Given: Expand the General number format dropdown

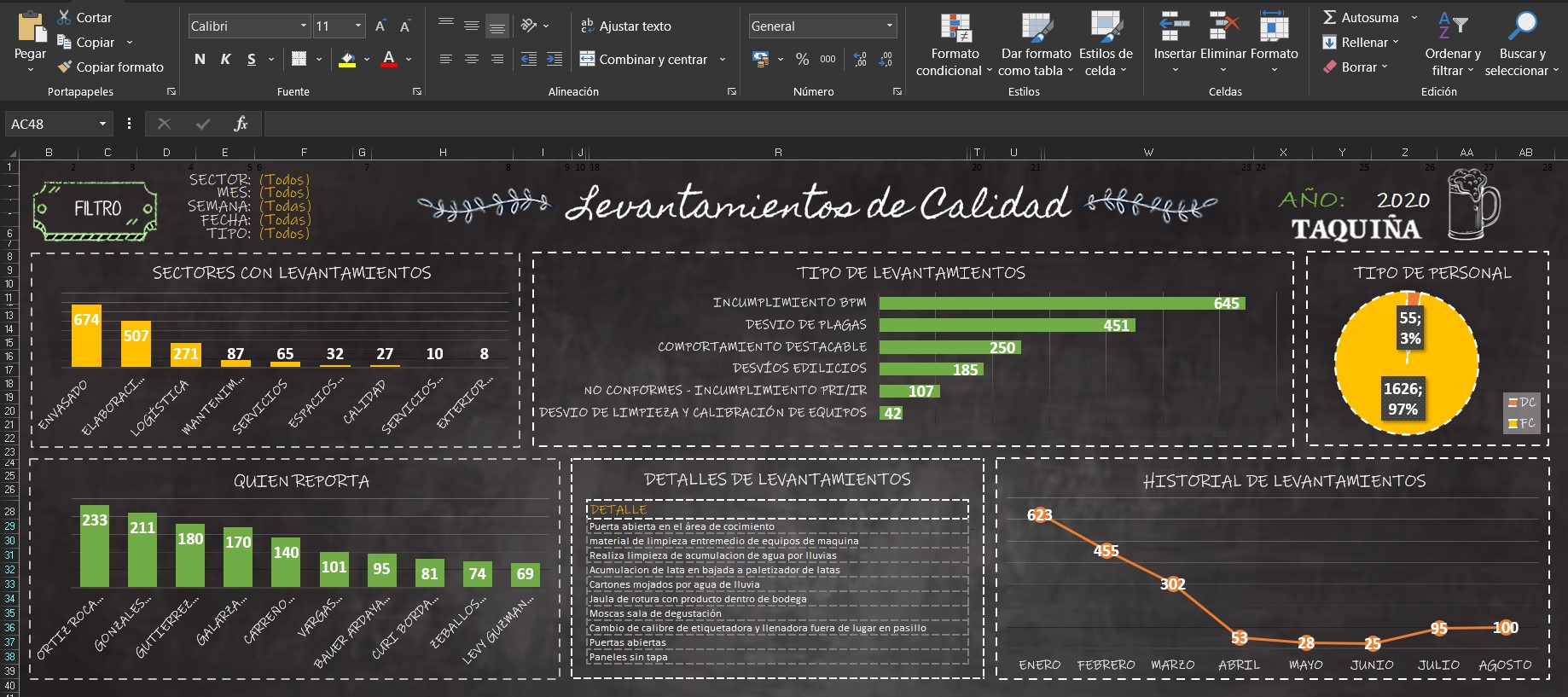Looking at the screenshot, I should coord(889,26).
